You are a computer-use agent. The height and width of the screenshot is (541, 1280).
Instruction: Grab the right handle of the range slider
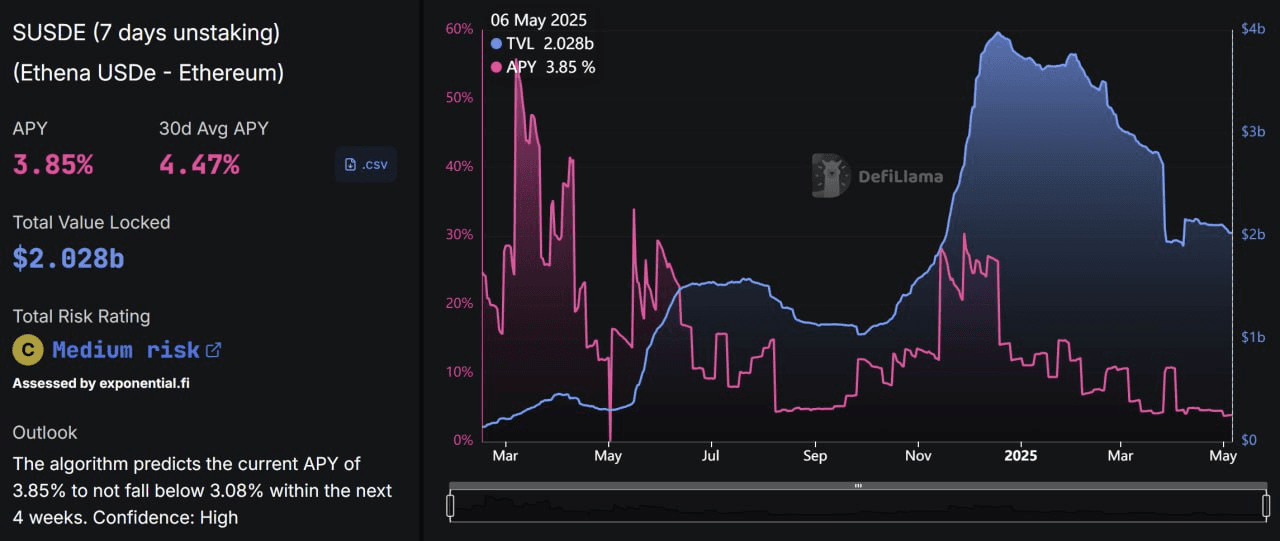1266,505
